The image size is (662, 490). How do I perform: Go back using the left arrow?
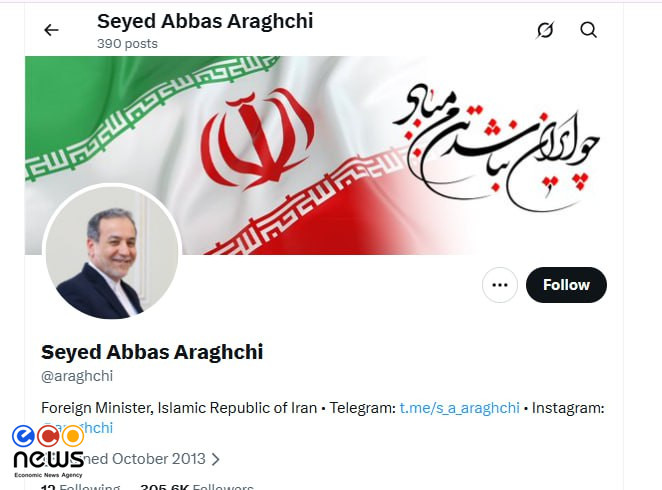(52, 30)
